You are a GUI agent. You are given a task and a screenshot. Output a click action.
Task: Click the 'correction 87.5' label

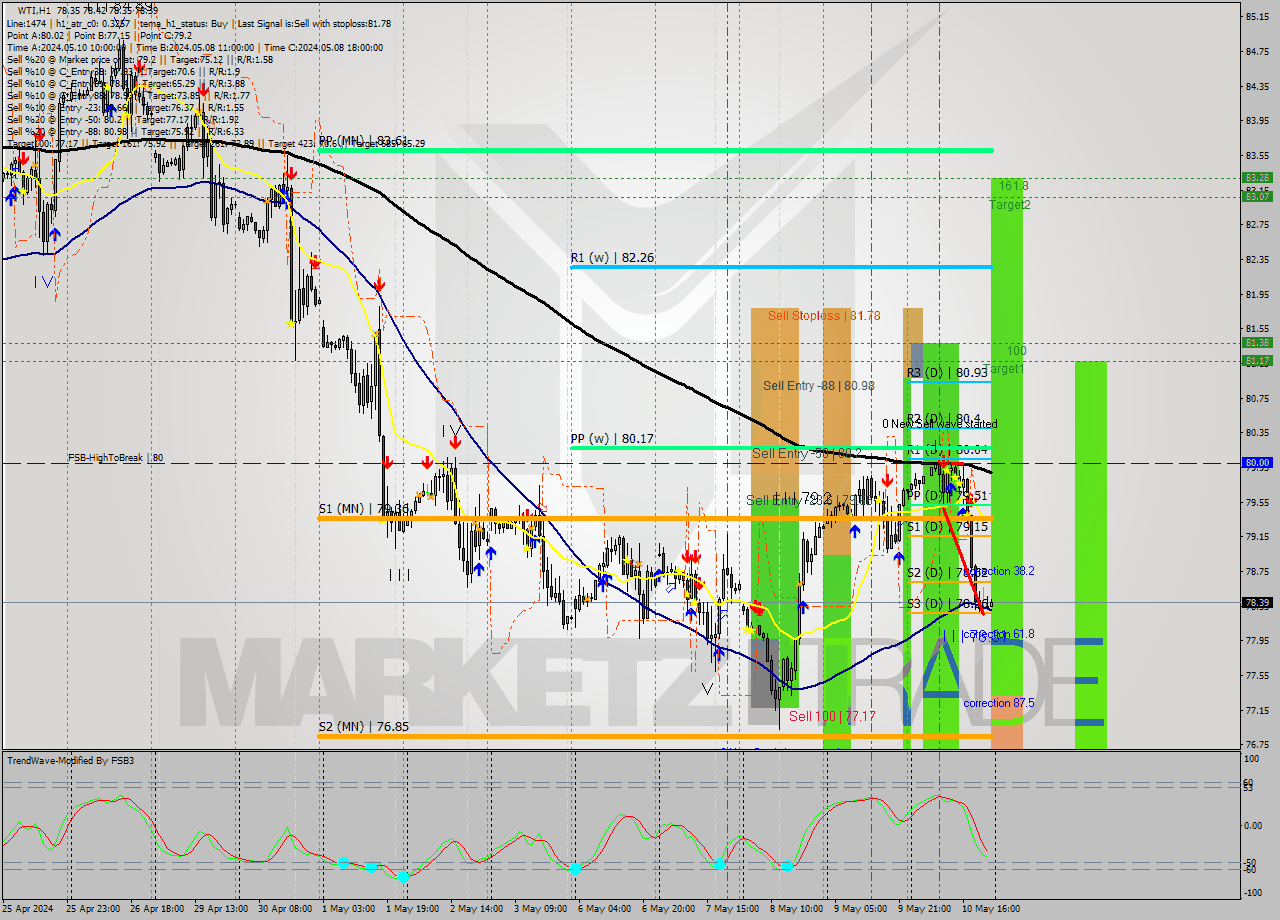pyautogui.click(x=998, y=704)
